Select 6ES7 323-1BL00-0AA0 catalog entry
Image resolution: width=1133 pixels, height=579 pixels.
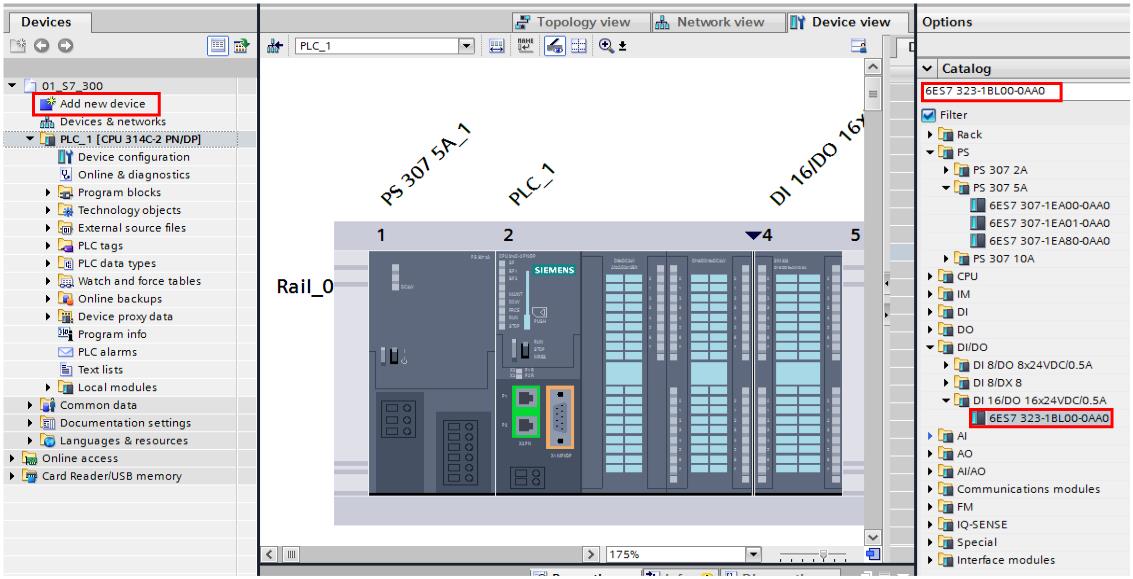coord(1049,418)
